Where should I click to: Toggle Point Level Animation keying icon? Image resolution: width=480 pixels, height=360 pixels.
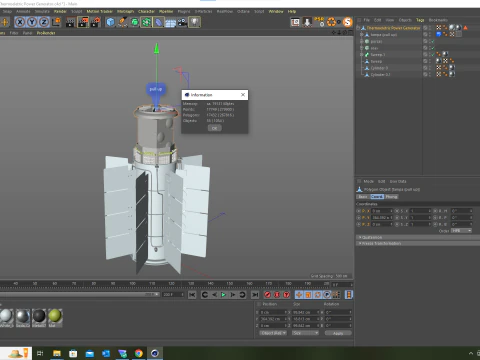336,295
